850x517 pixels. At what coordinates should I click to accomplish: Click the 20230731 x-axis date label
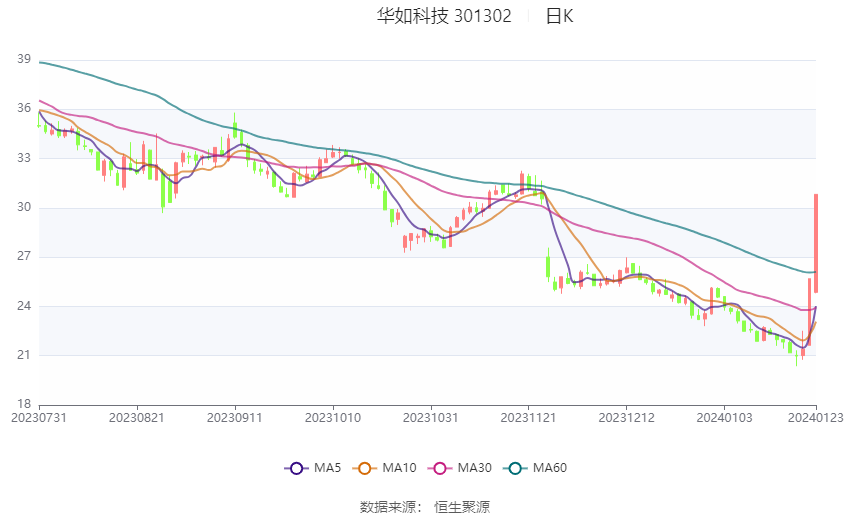click(39, 418)
